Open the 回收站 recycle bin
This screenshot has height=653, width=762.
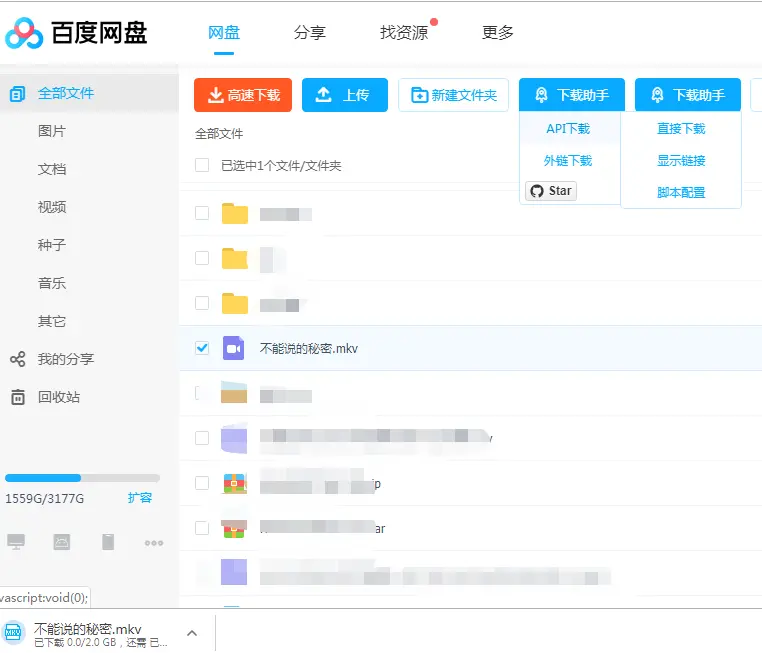tap(59, 397)
